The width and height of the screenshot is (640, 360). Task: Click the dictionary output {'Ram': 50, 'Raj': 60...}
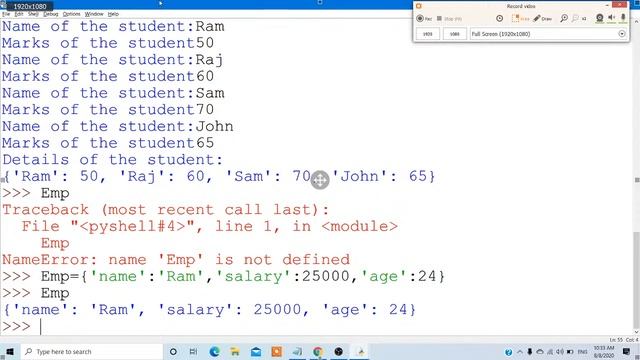point(219,176)
